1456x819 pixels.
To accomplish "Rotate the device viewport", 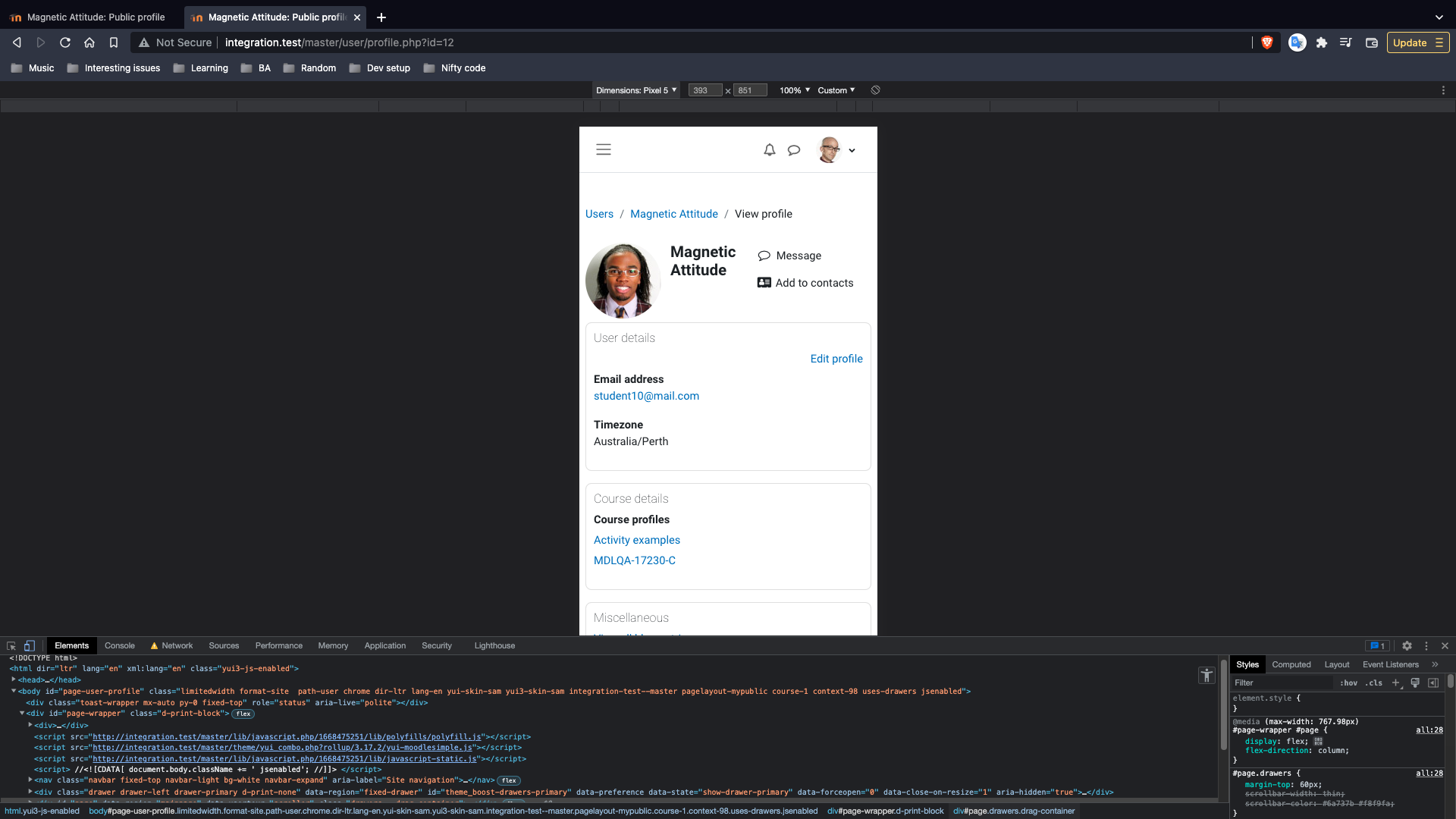I will click(x=875, y=90).
